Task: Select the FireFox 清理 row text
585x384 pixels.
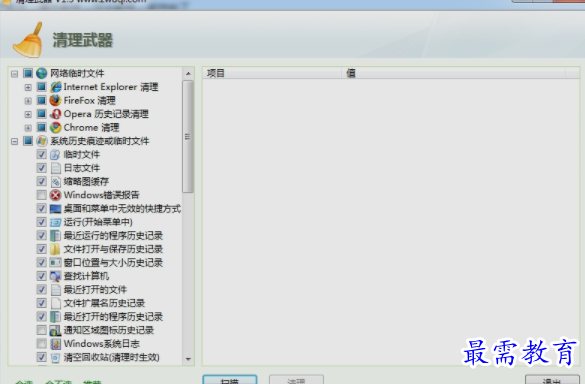Action: [90, 100]
